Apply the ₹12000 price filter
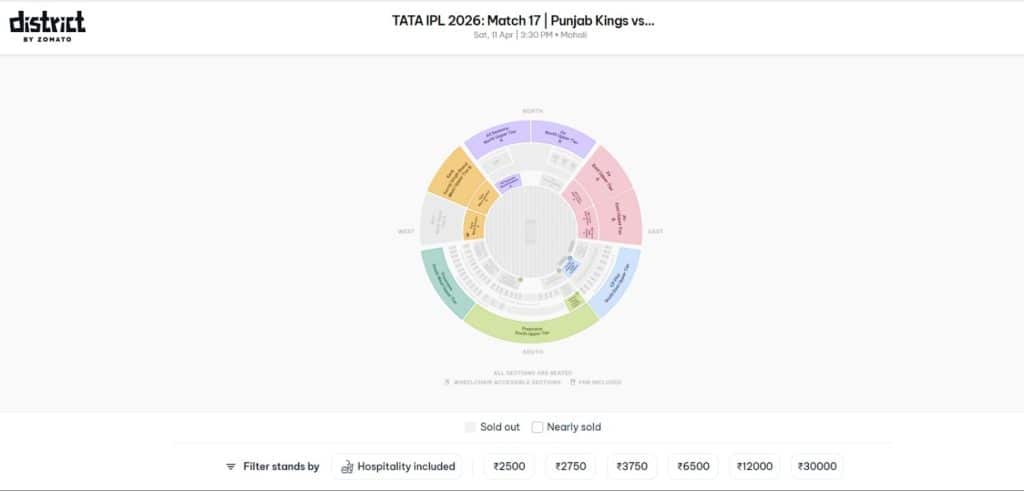 [x=754, y=467]
